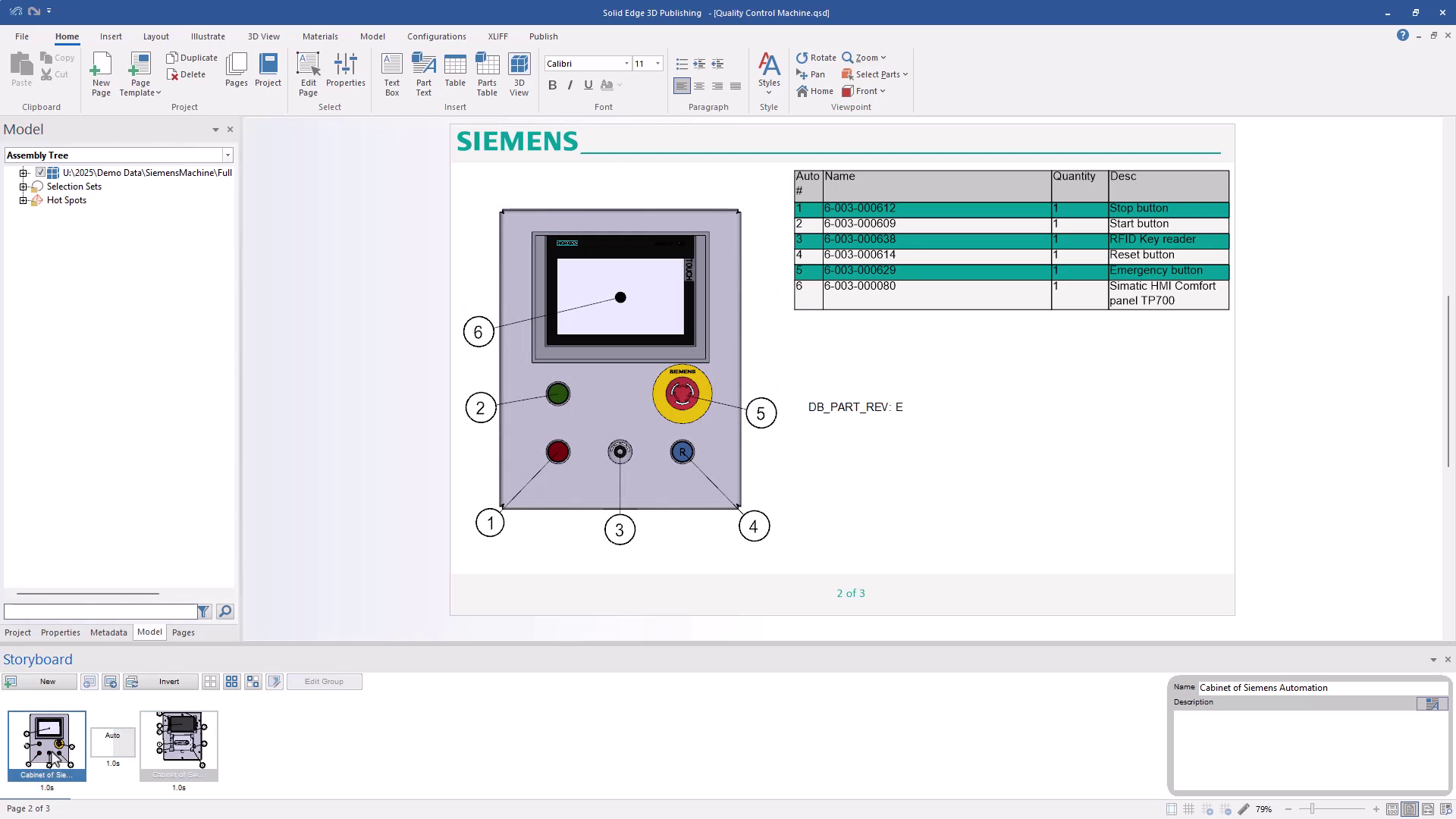The image size is (1456, 819).
Task: Expand the Selection Sets node
Action: tap(24, 187)
